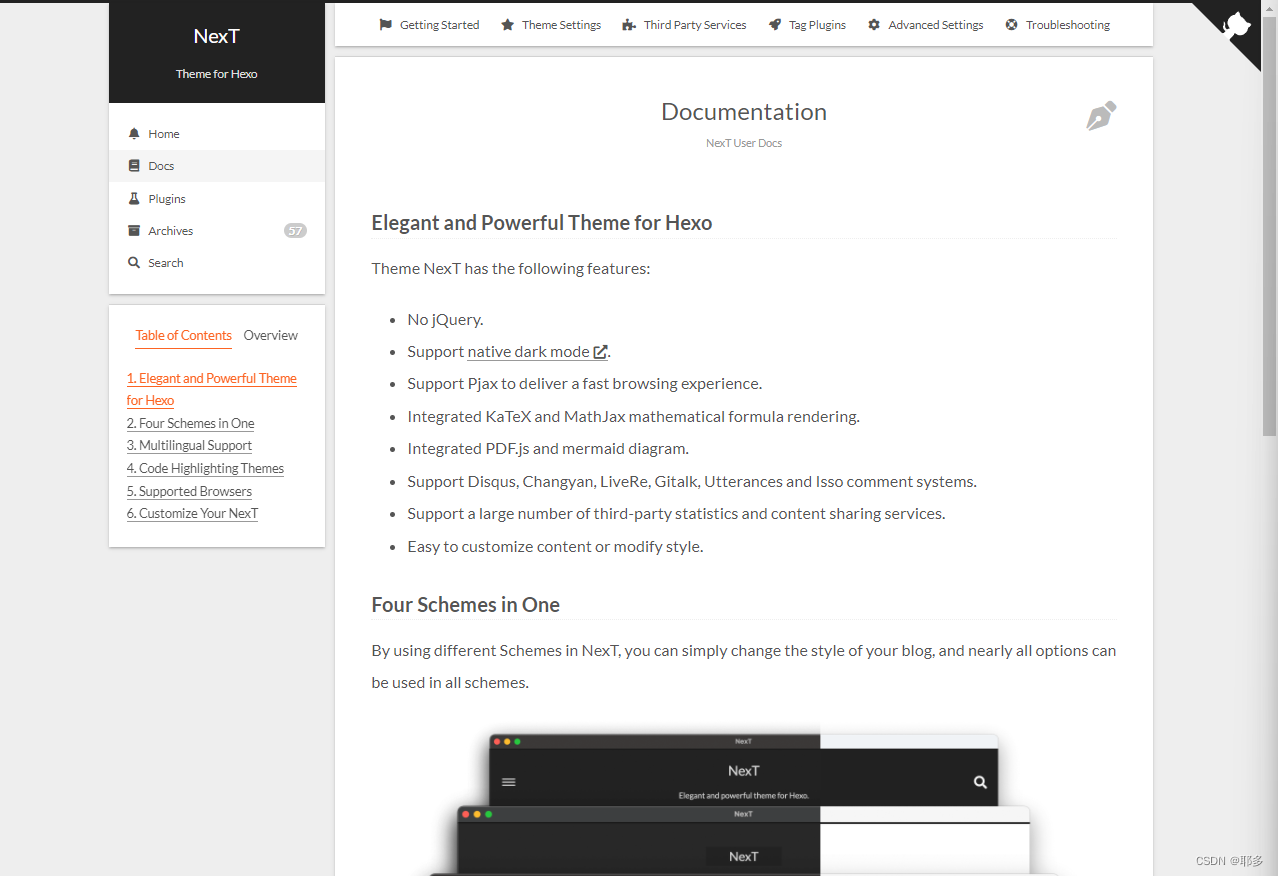Jump to Elegant and Powerful Theme for Hexo section
The width and height of the screenshot is (1278, 876).
[212, 389]
